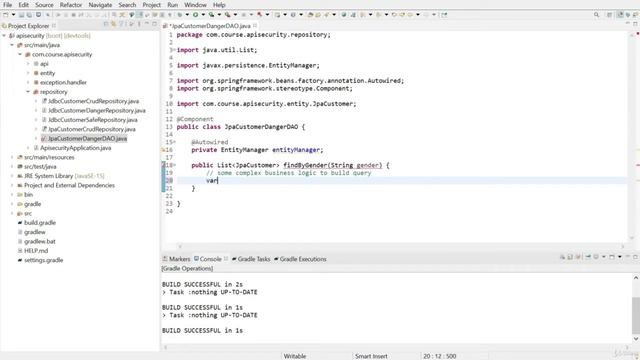640x360 pixels.
Task: Select ApisecurityApplication.java in tree
Action: 76,148
